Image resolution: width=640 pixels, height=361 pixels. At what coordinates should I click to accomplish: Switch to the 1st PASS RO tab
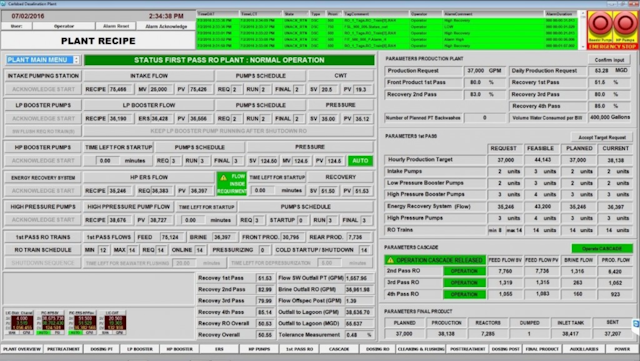click(300, 349)
